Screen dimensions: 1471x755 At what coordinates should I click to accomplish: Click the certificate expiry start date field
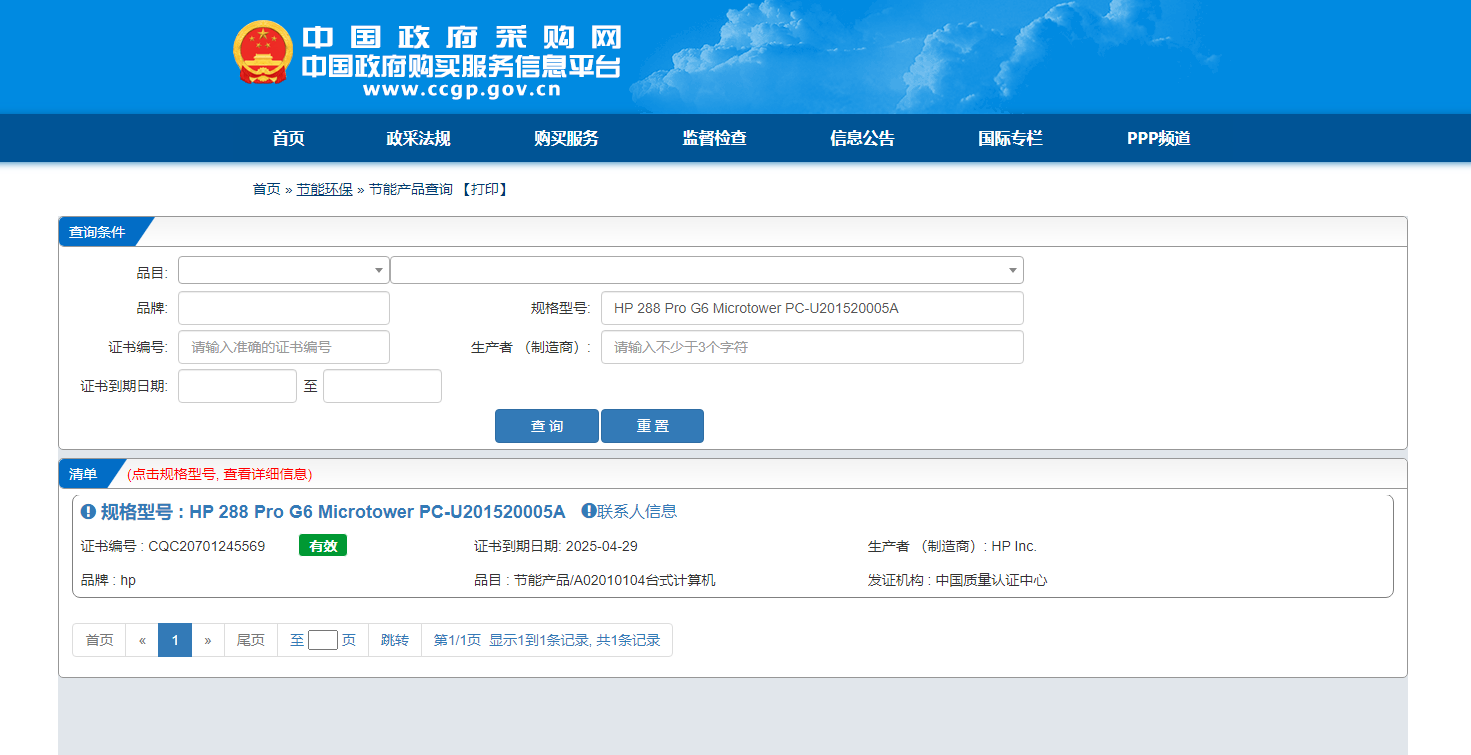point(237,386)
